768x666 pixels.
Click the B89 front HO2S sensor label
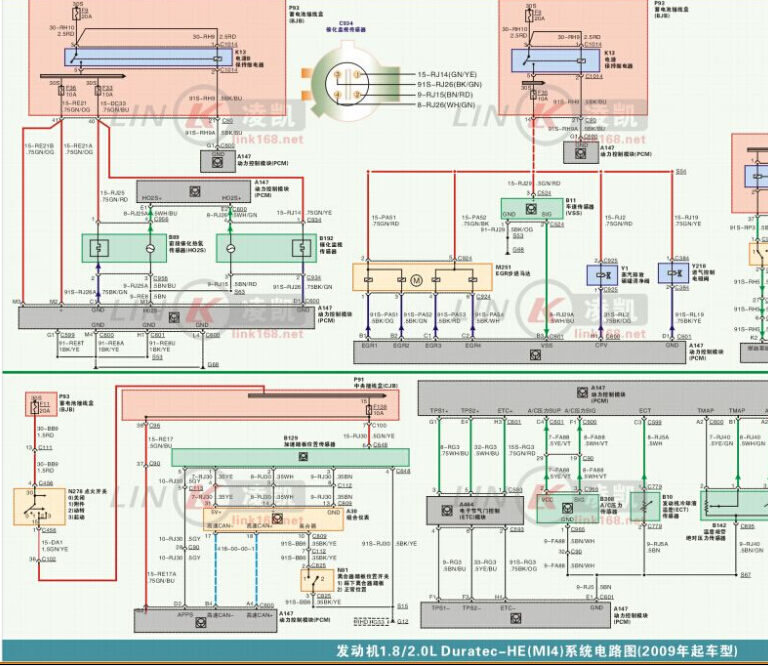coord(187,243)
